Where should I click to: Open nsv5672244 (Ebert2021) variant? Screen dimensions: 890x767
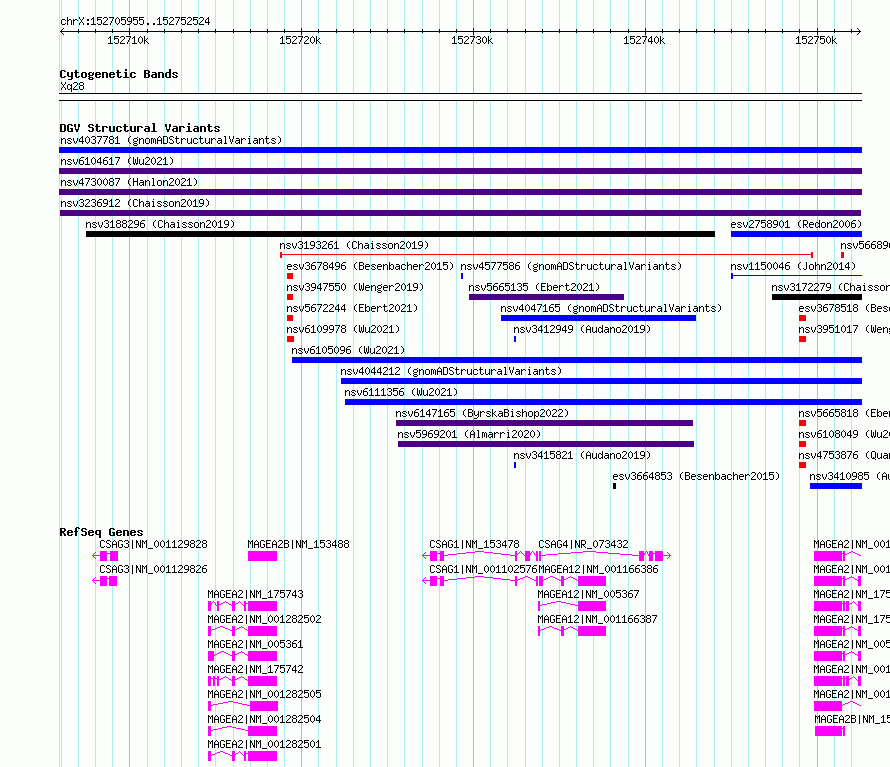[352, 308]
